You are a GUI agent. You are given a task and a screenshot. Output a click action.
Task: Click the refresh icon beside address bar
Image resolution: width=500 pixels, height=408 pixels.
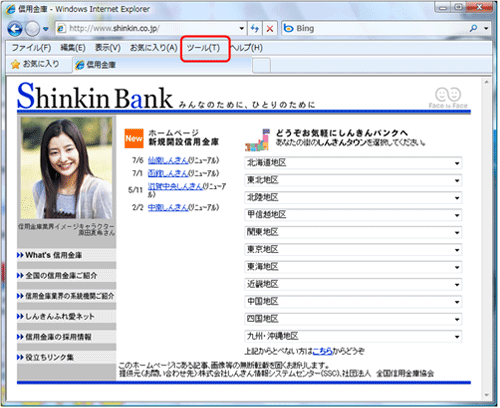pos(255,29)
